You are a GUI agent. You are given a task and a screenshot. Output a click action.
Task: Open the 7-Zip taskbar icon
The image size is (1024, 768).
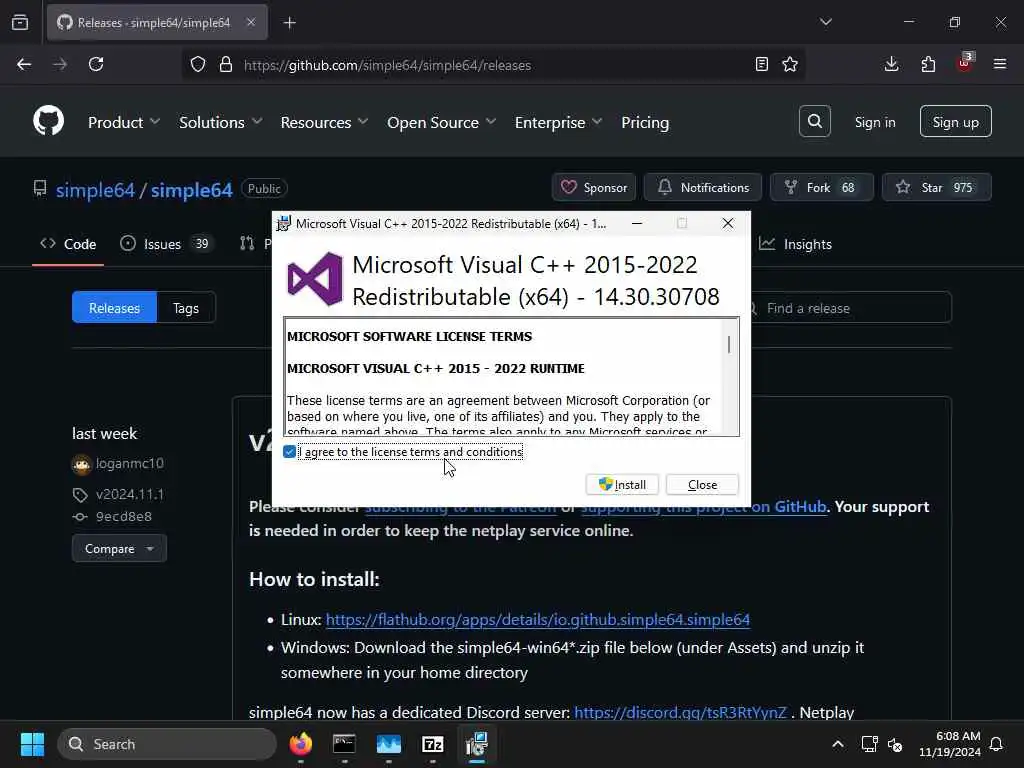tap(432, 744)
